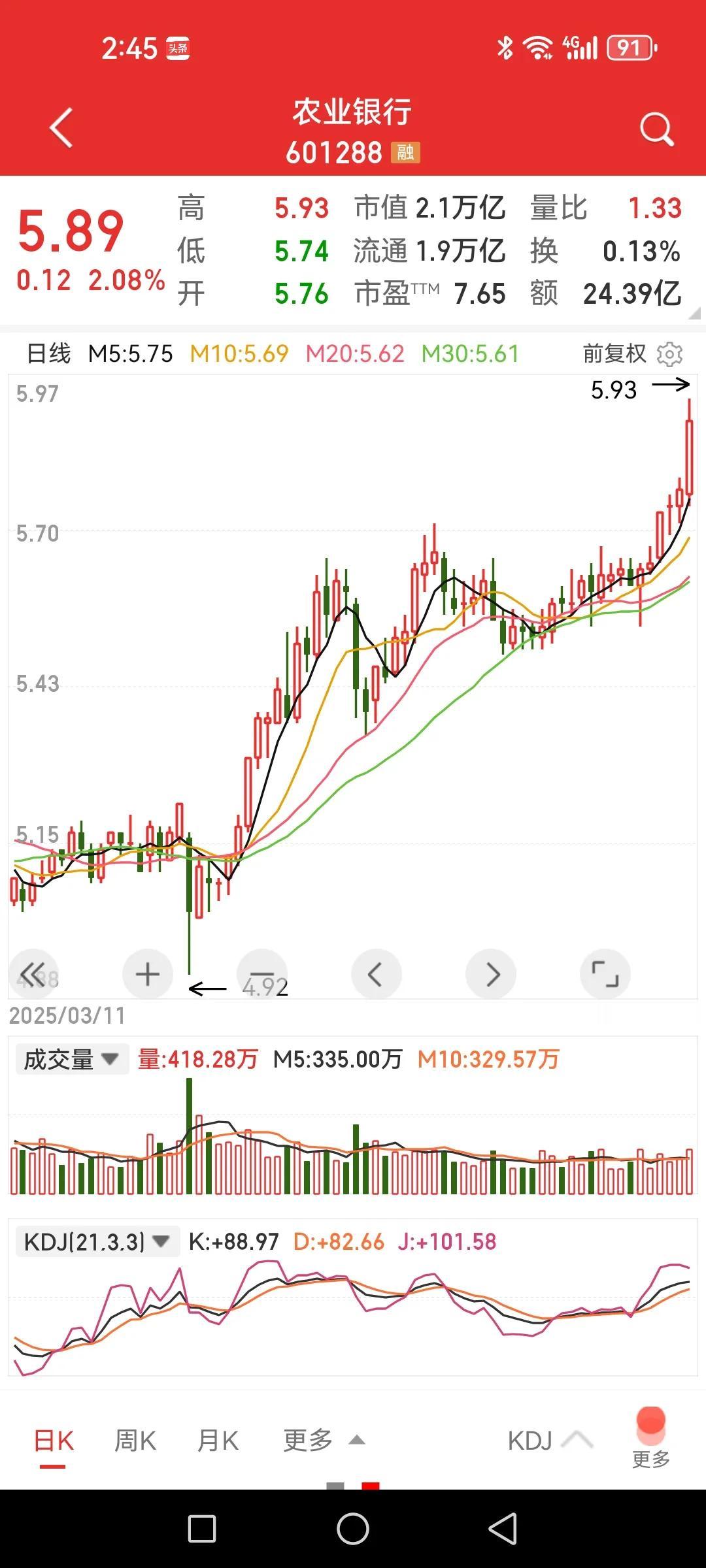Tap stock code 601288

click(334, 153)
